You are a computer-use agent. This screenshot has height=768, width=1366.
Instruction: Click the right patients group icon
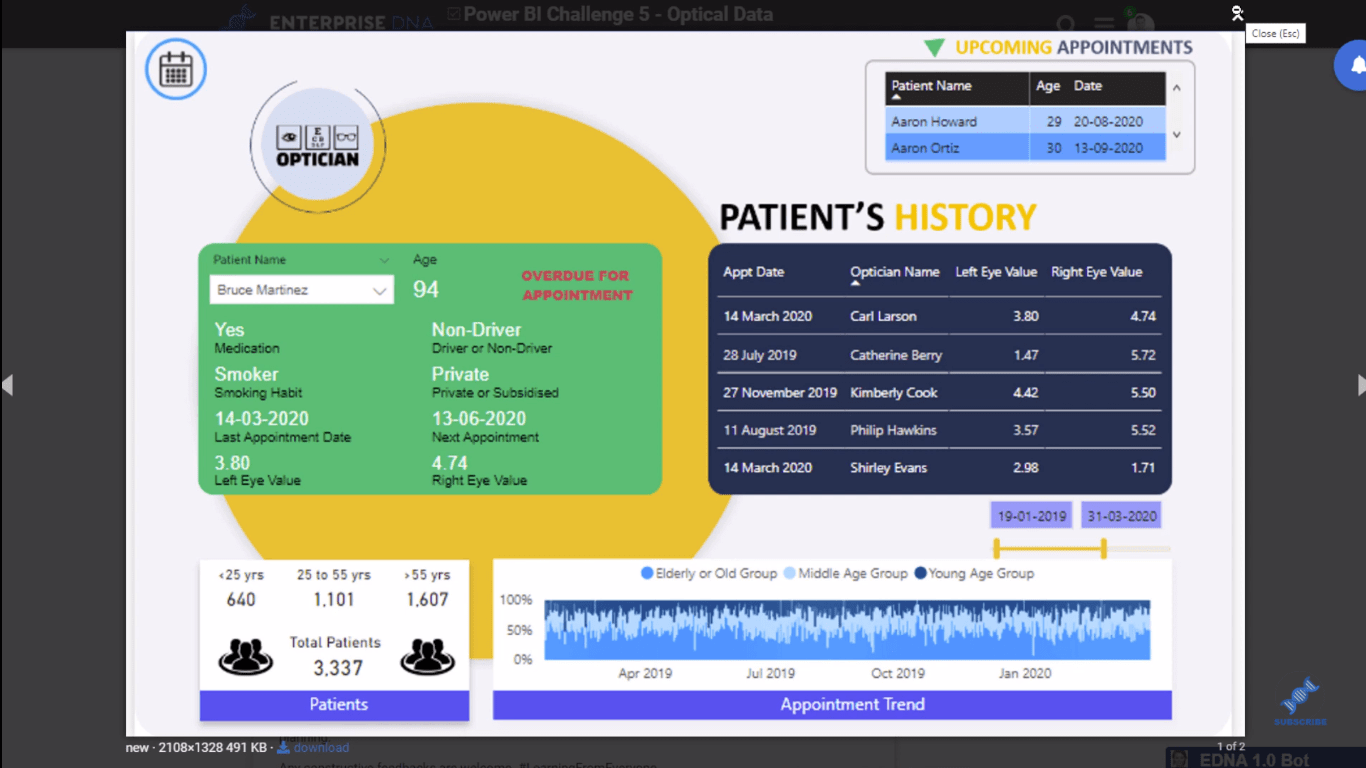428,656
